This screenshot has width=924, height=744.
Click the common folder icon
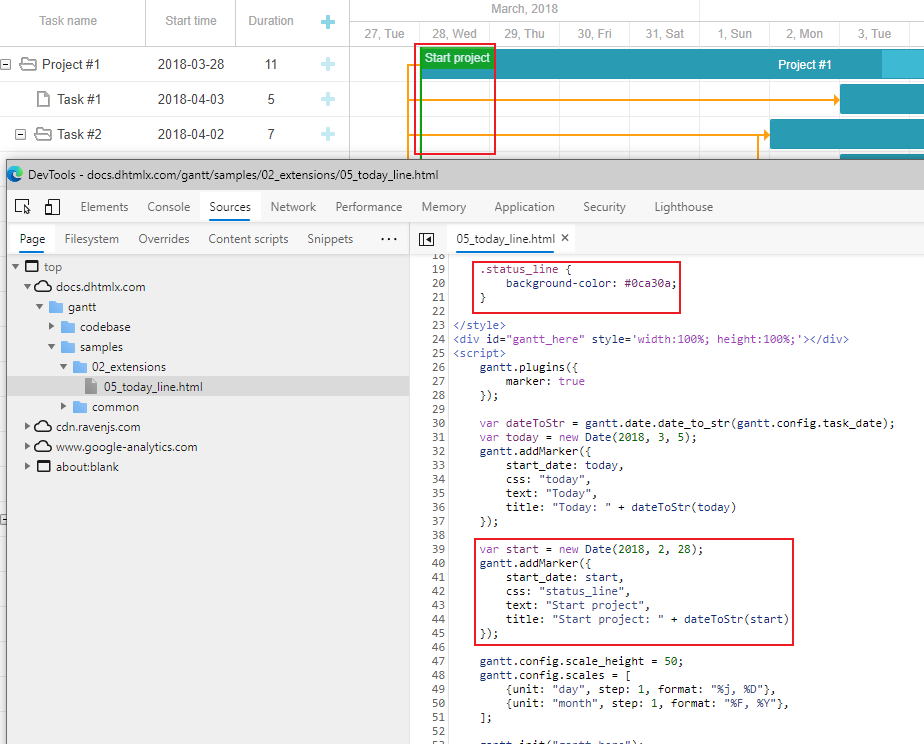[x=80, y=407]
